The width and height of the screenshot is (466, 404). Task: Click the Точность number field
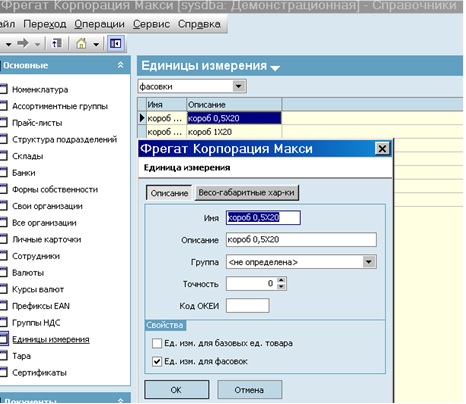(252, 284)
